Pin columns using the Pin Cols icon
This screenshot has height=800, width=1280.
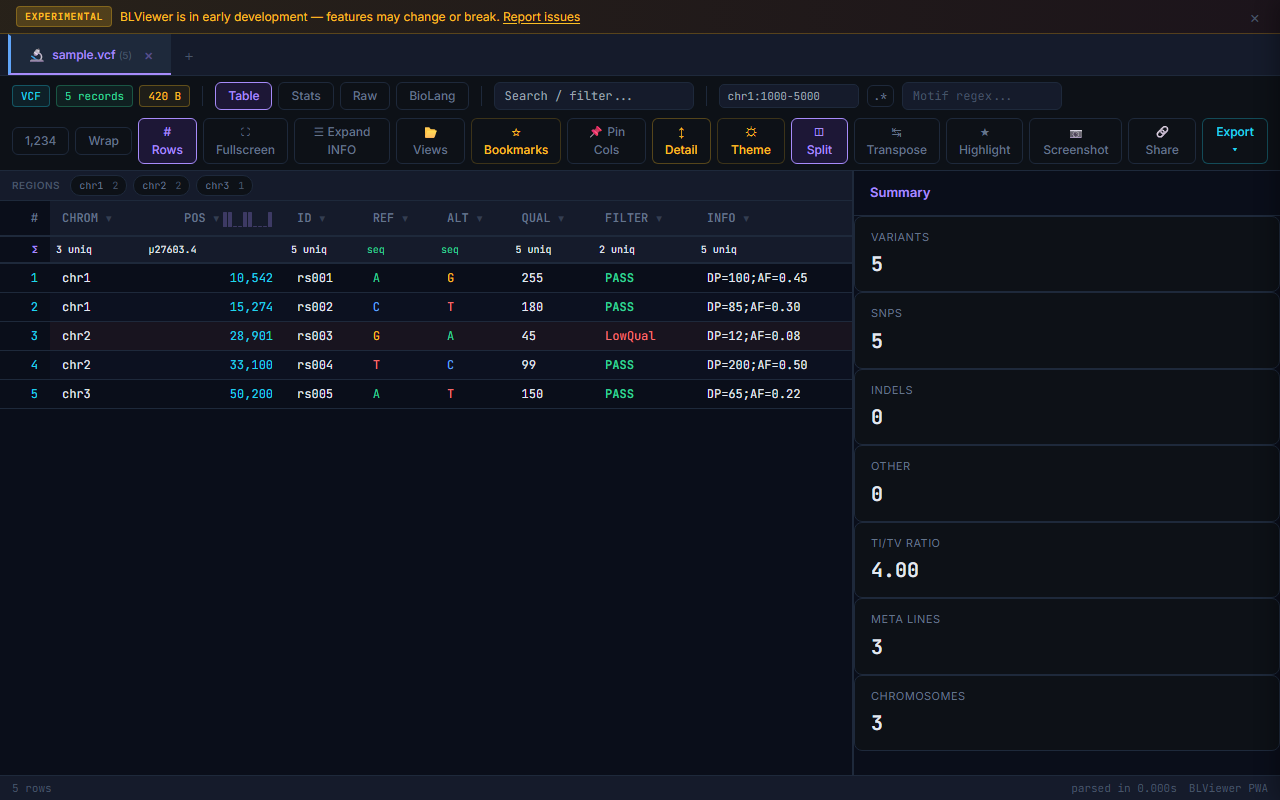point(606,140)
